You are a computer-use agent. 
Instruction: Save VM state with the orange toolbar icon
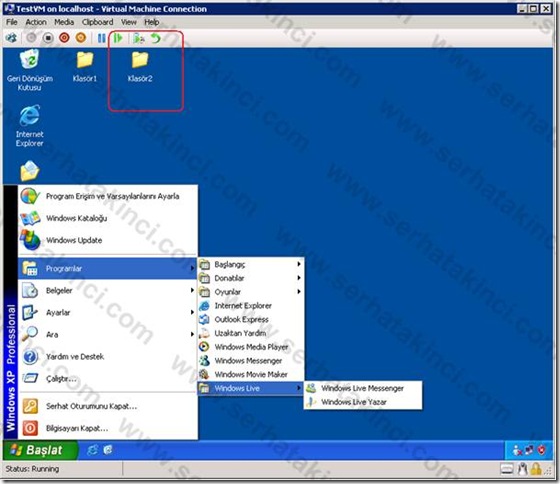[x=81, y=38]
